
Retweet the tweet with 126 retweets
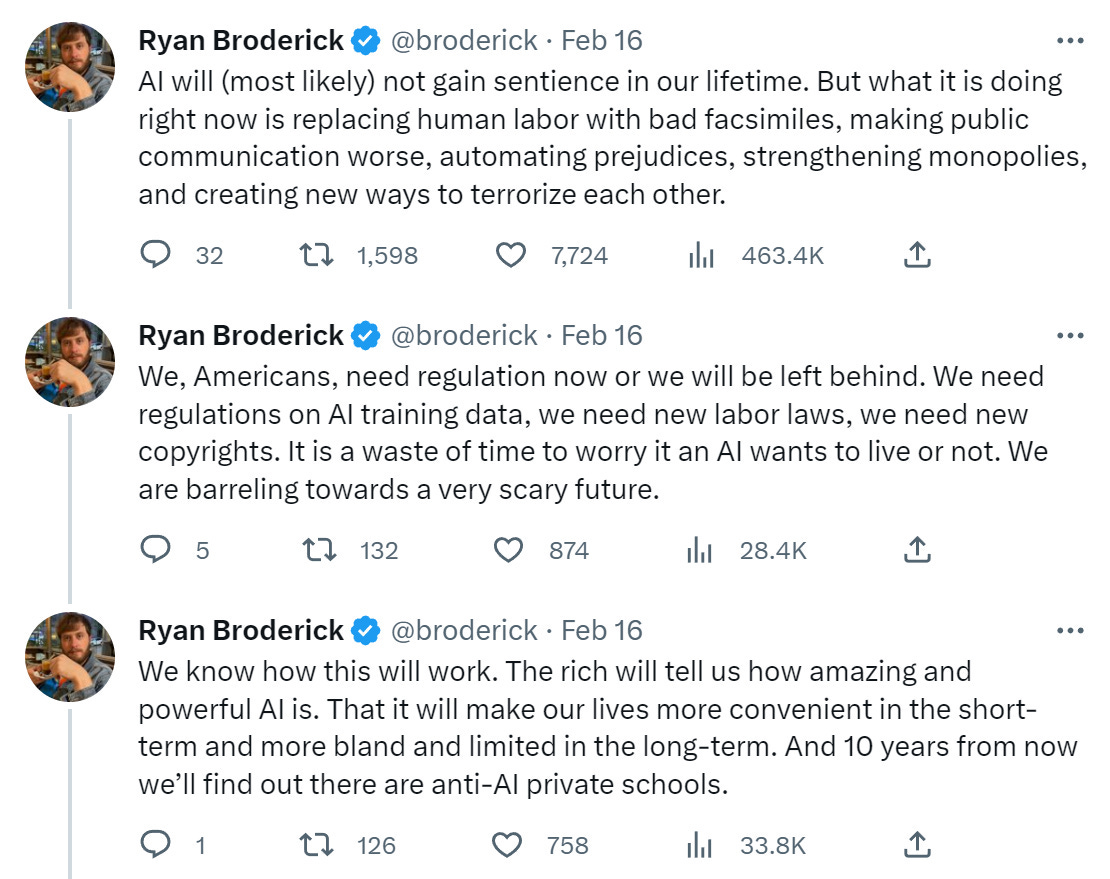coord(318,845)
